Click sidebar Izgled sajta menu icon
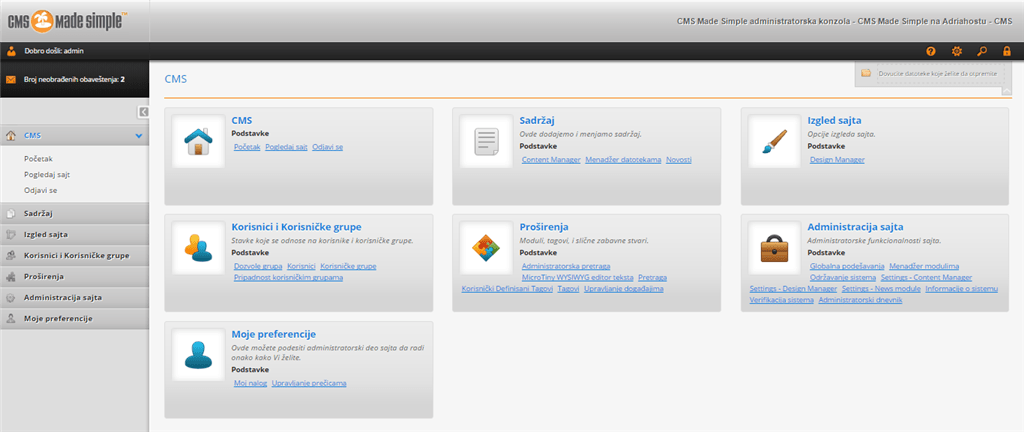1024x432 pixels. click(x=10, y=234)
